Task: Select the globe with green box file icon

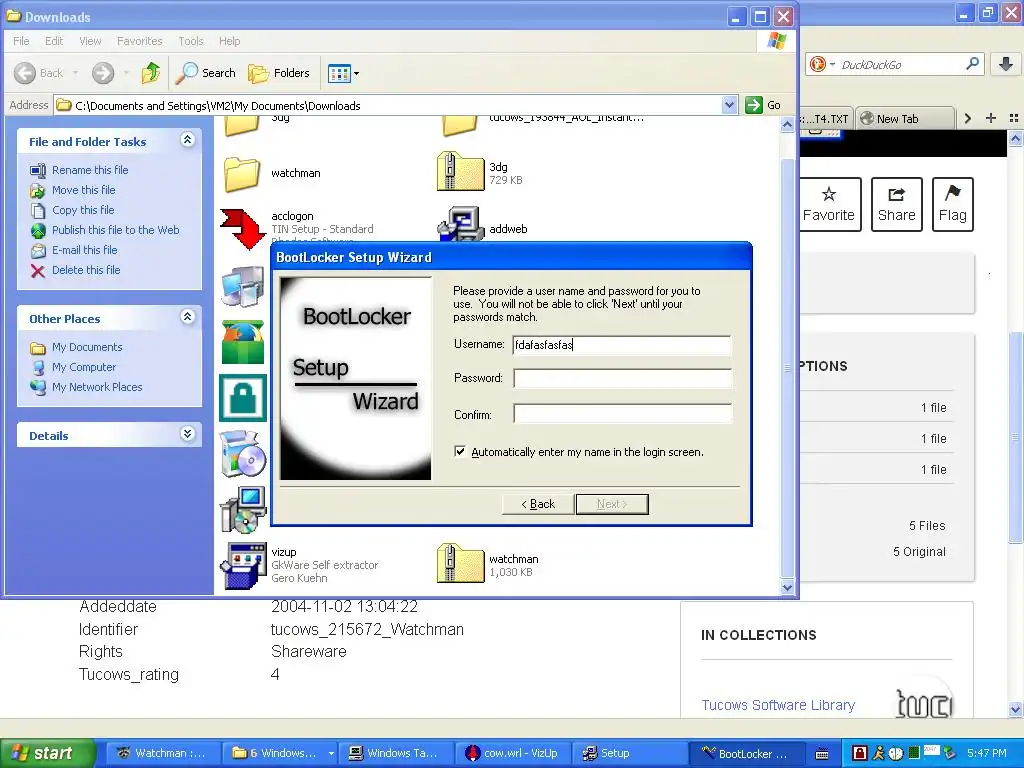Action: (x=242, y=342)
